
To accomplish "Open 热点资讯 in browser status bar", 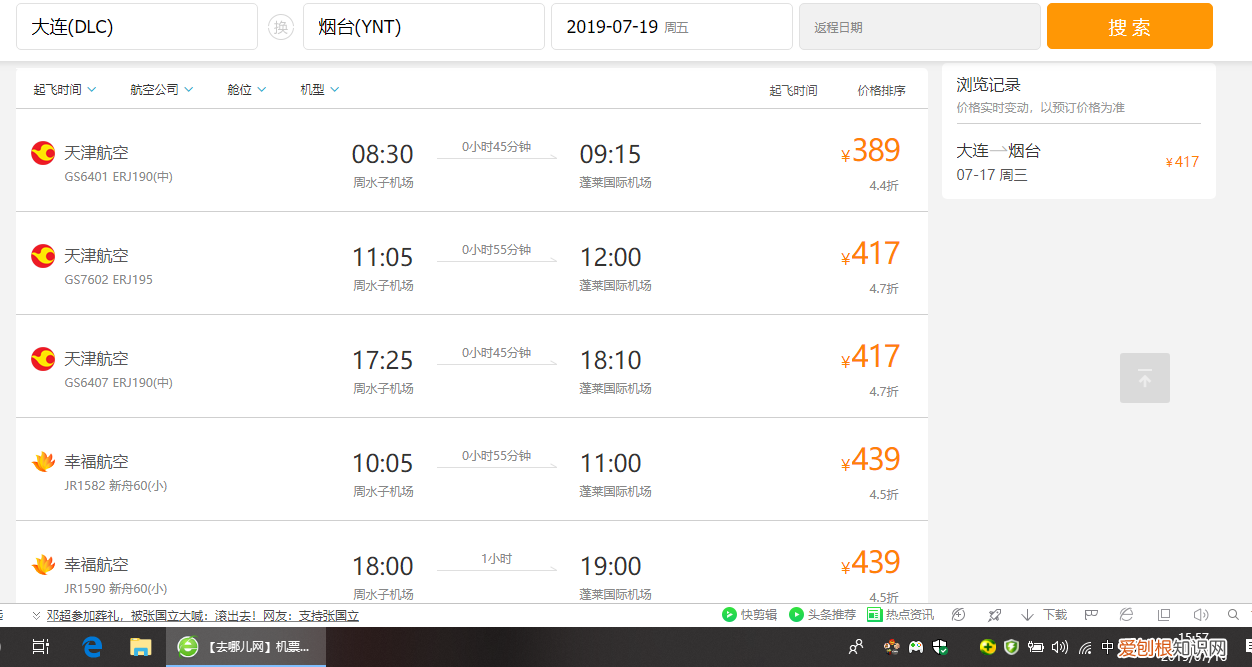I will pos(900,615).
